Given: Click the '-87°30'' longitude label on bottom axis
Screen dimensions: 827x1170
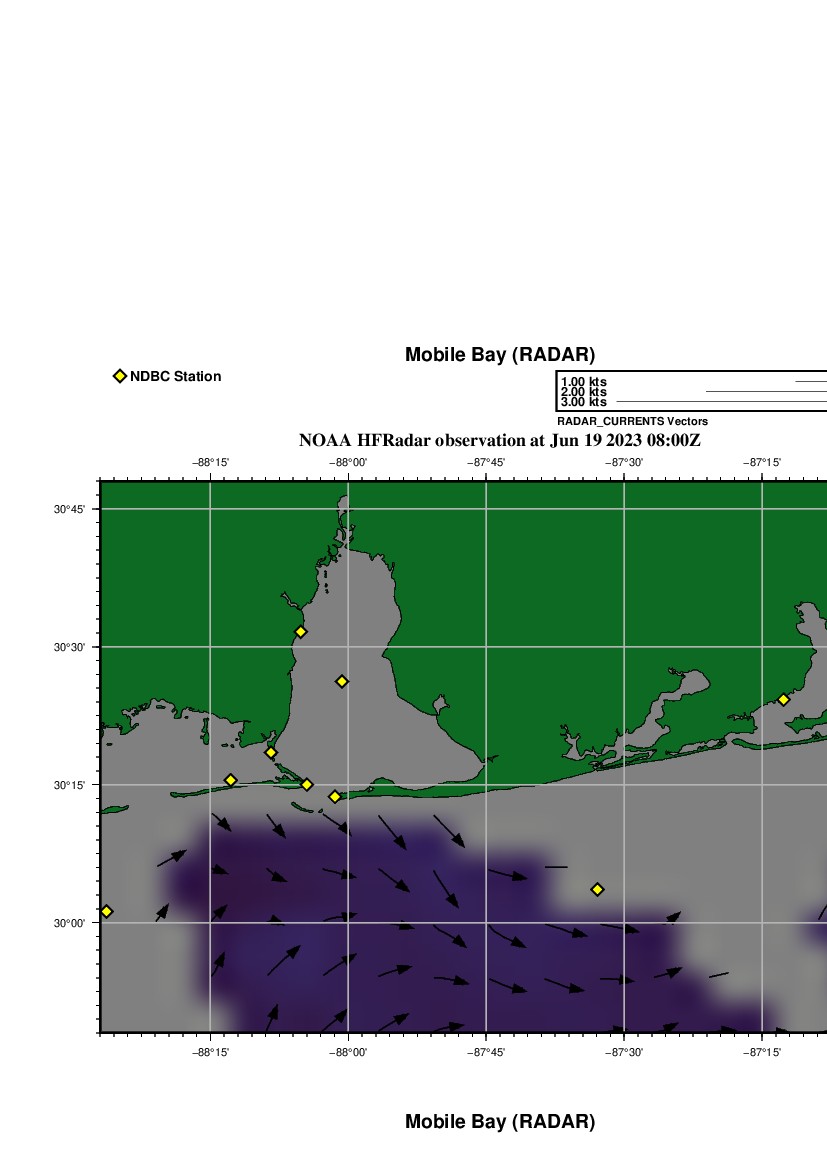Looking at the screenshot, I should 624,1051.
